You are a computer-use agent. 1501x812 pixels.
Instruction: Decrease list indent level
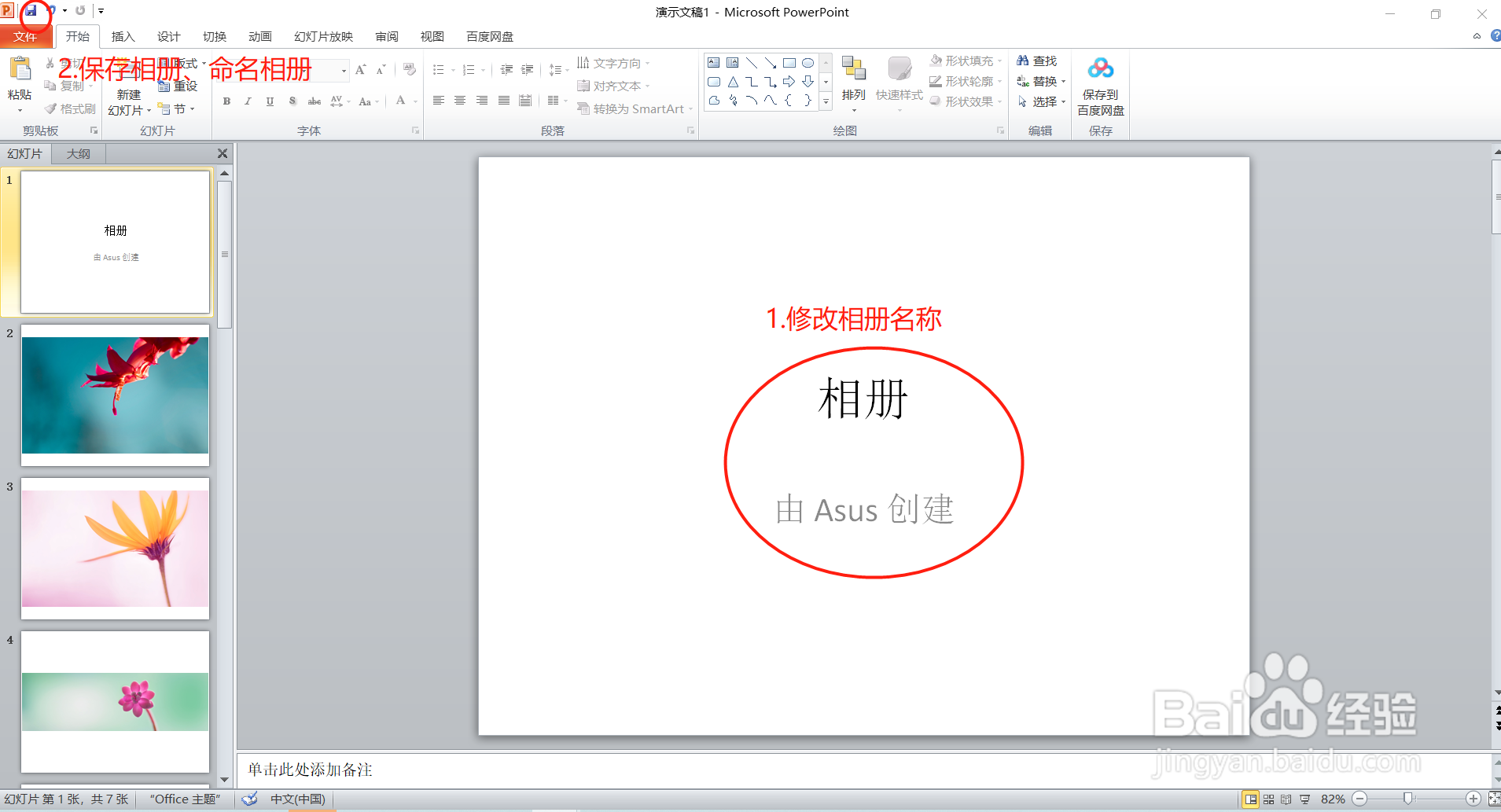pos(506,70)
